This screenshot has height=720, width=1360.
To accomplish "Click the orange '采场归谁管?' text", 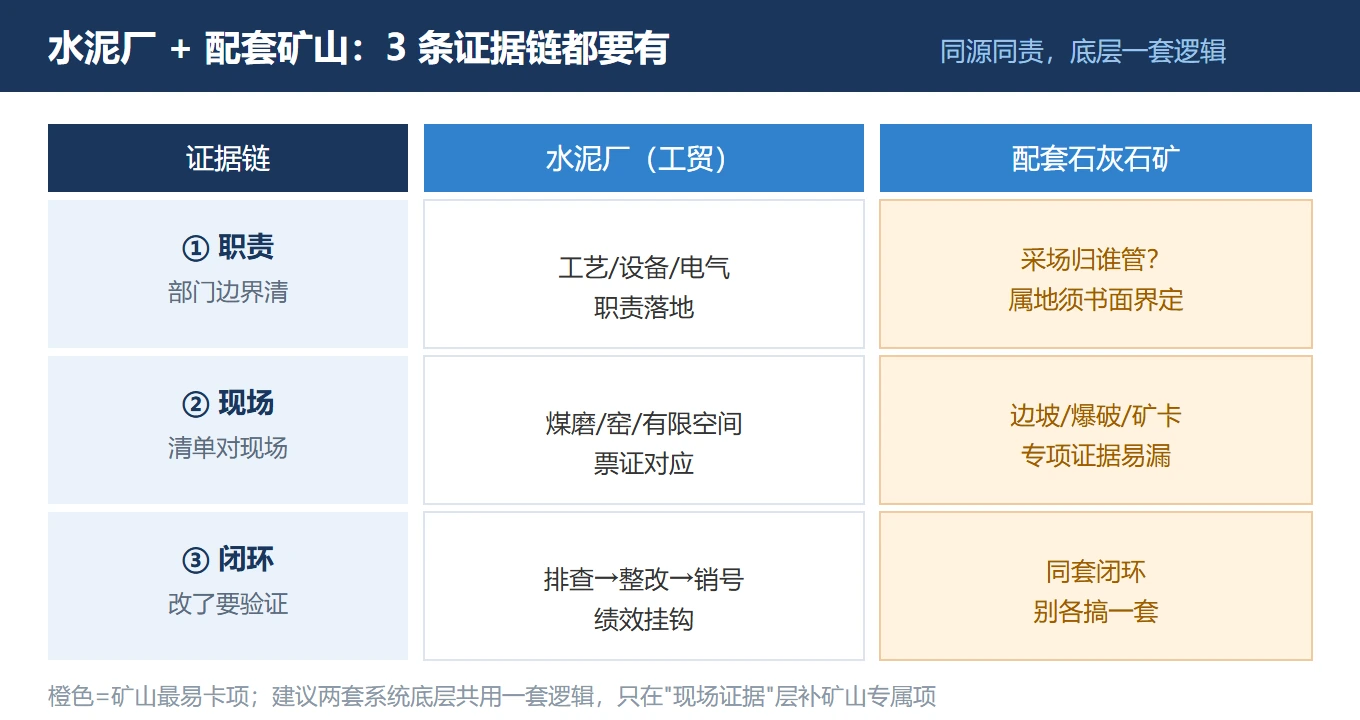I will coord(1090,260).
